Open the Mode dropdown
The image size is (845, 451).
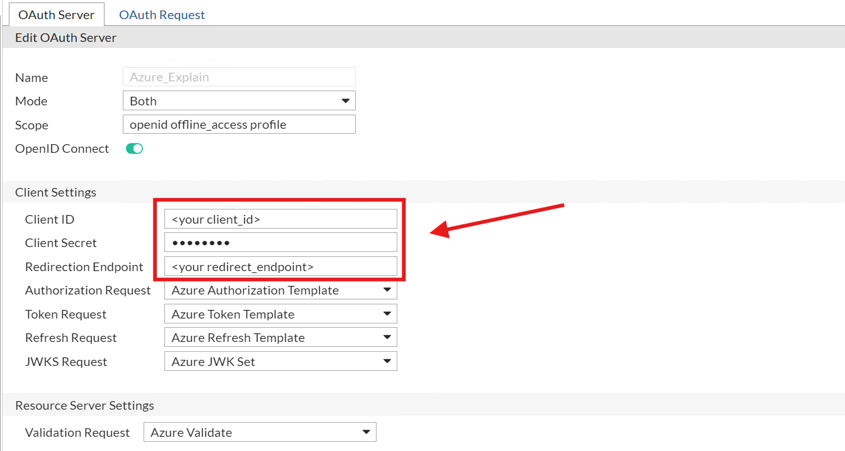click(x=238, y=101)
